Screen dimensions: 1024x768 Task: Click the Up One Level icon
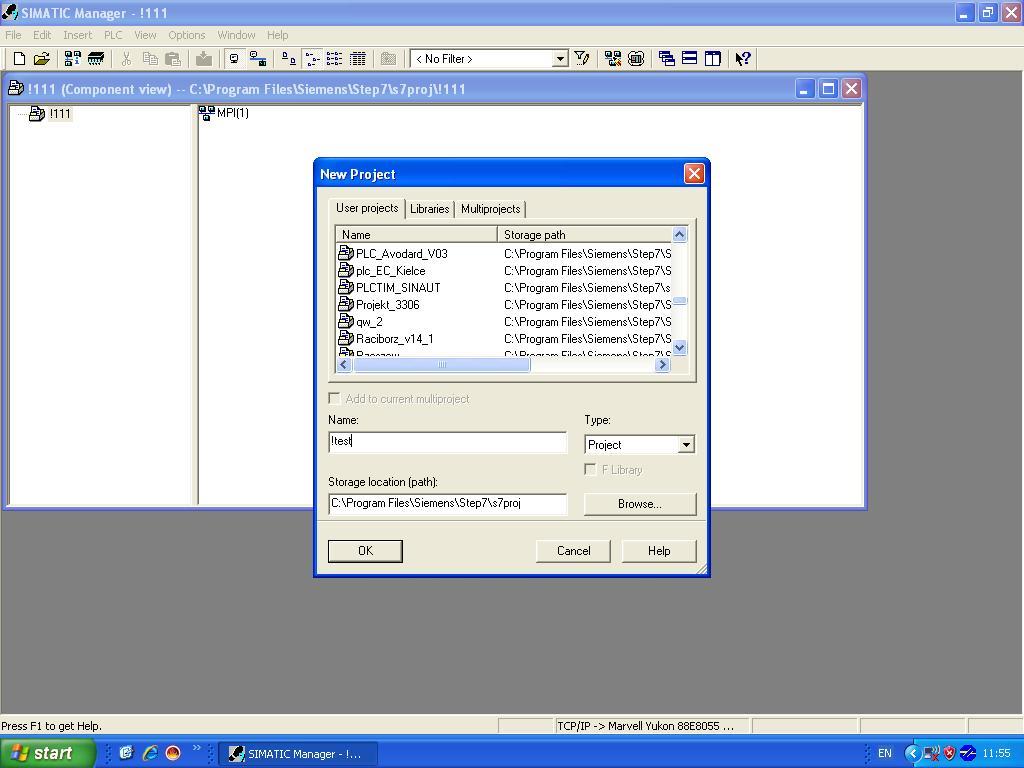388,59
